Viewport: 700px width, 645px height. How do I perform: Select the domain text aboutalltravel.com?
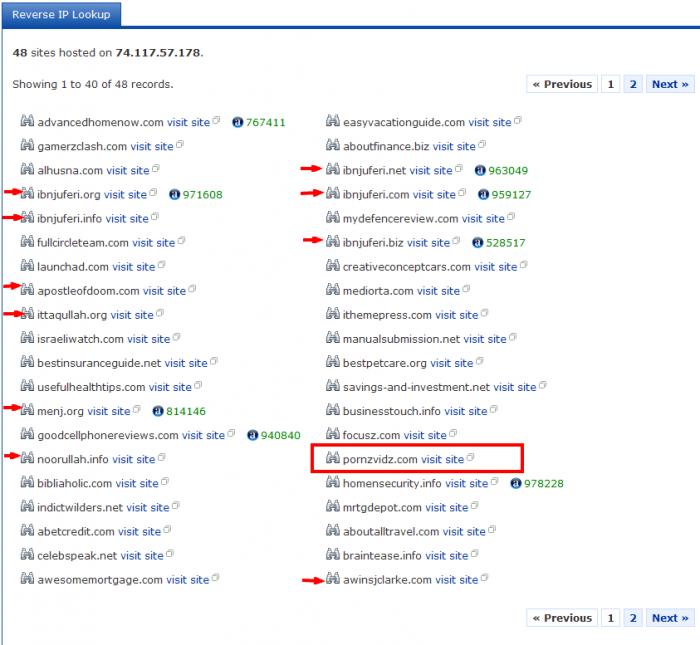tap(391, 532)
